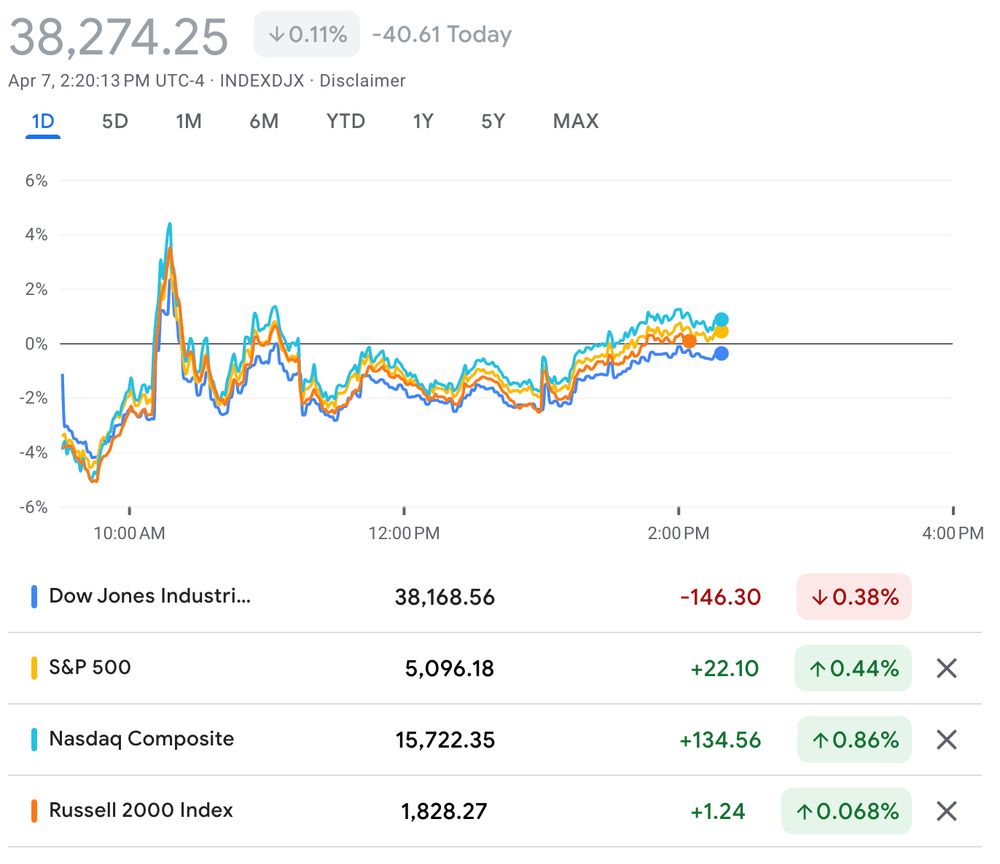Image resolution: width=1000 pixels, height=864 pixels.
Task: Open the S&P 500 index name
Action: 90,667
